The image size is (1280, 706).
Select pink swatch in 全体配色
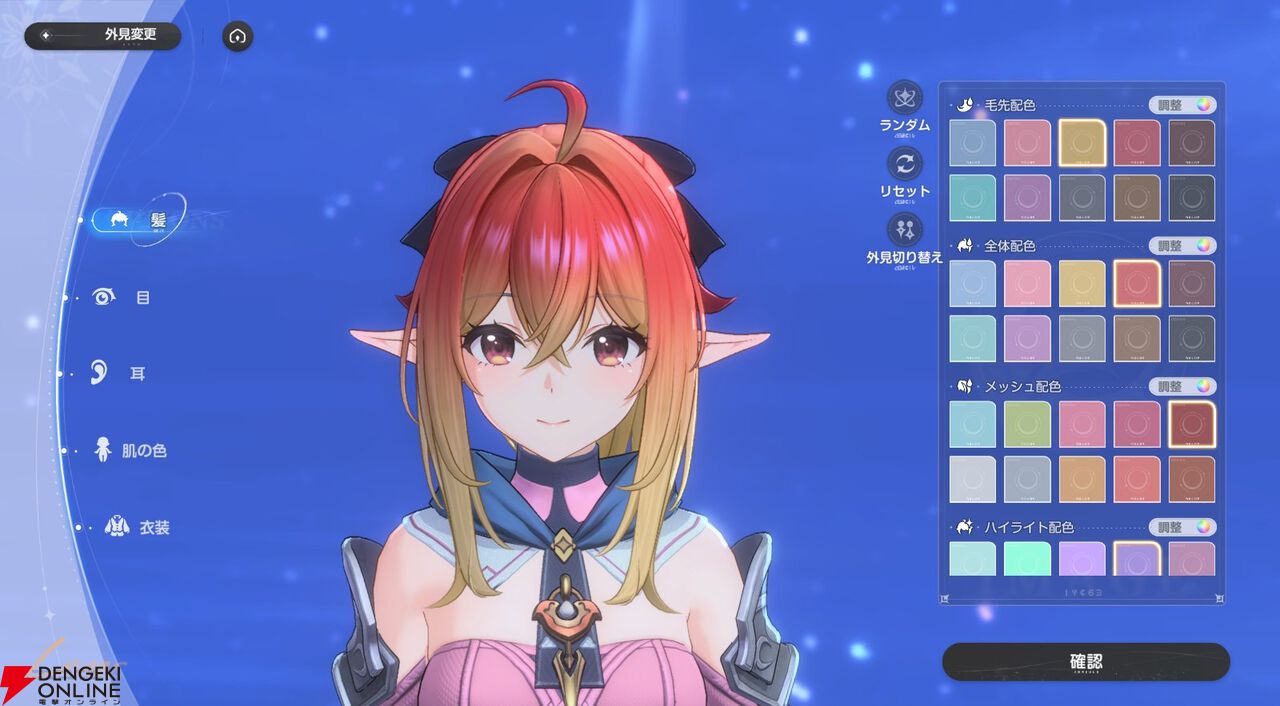tap(1028, 284)
